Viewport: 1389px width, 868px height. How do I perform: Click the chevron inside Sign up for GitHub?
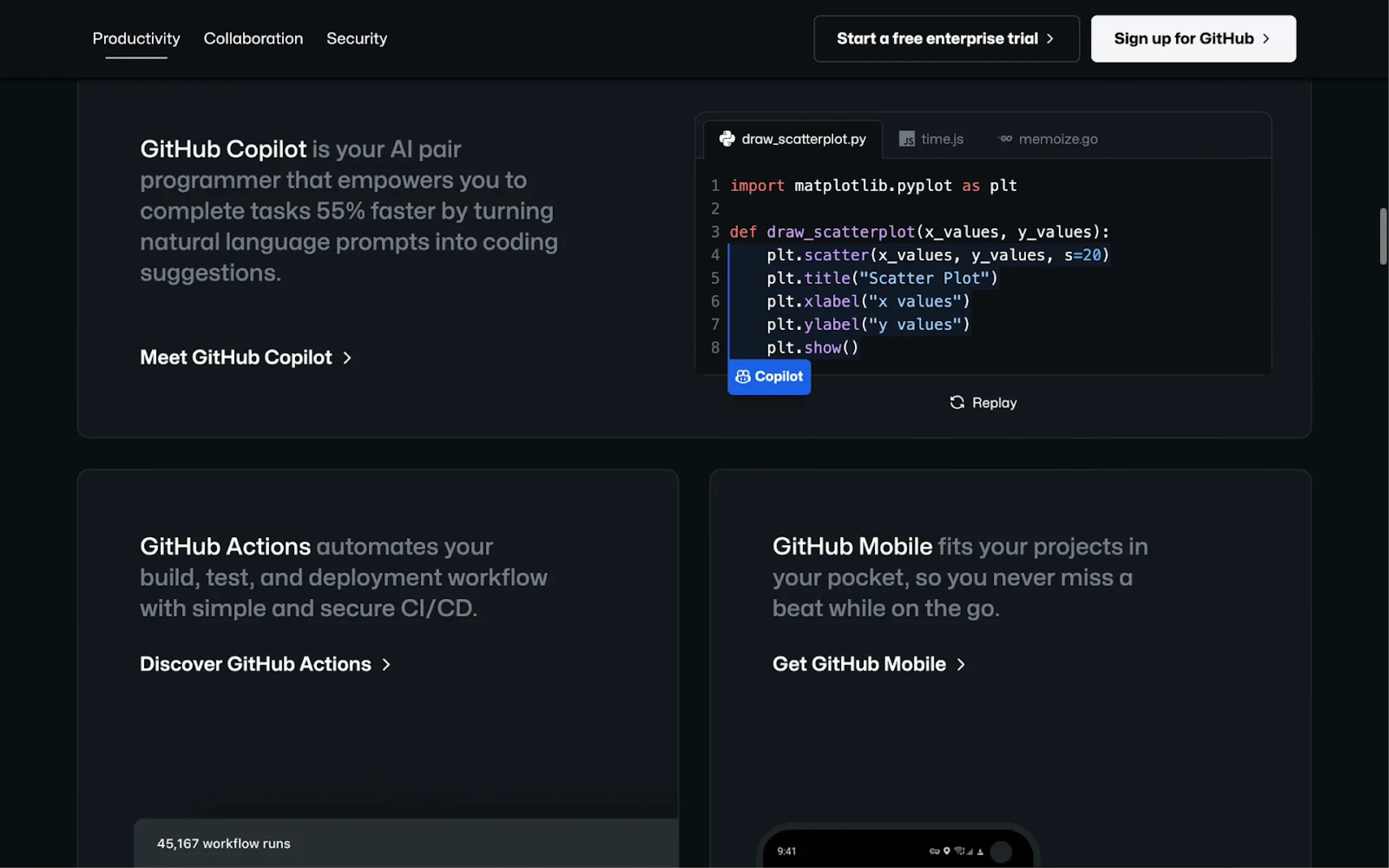(1266, 38)
